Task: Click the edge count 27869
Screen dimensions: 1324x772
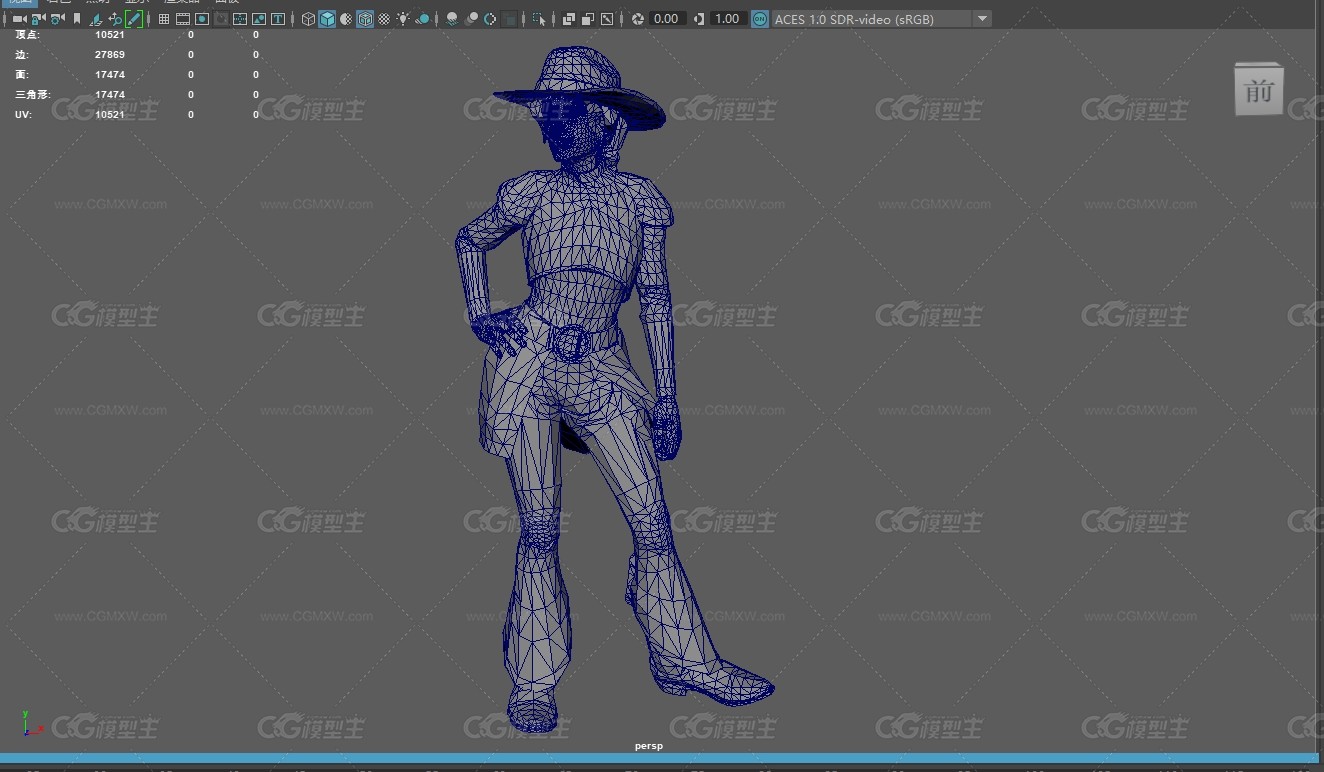Action: coord(110,55)
